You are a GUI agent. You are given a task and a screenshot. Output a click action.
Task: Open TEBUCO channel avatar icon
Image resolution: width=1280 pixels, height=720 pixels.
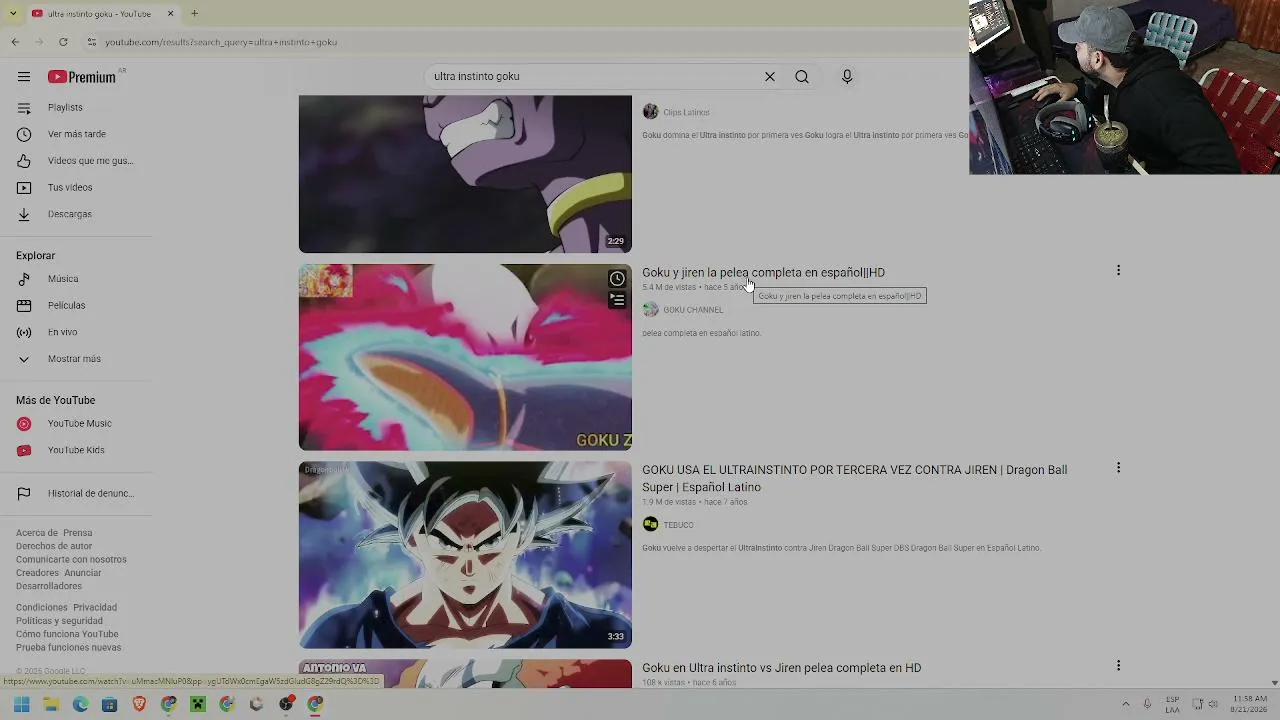650,525
